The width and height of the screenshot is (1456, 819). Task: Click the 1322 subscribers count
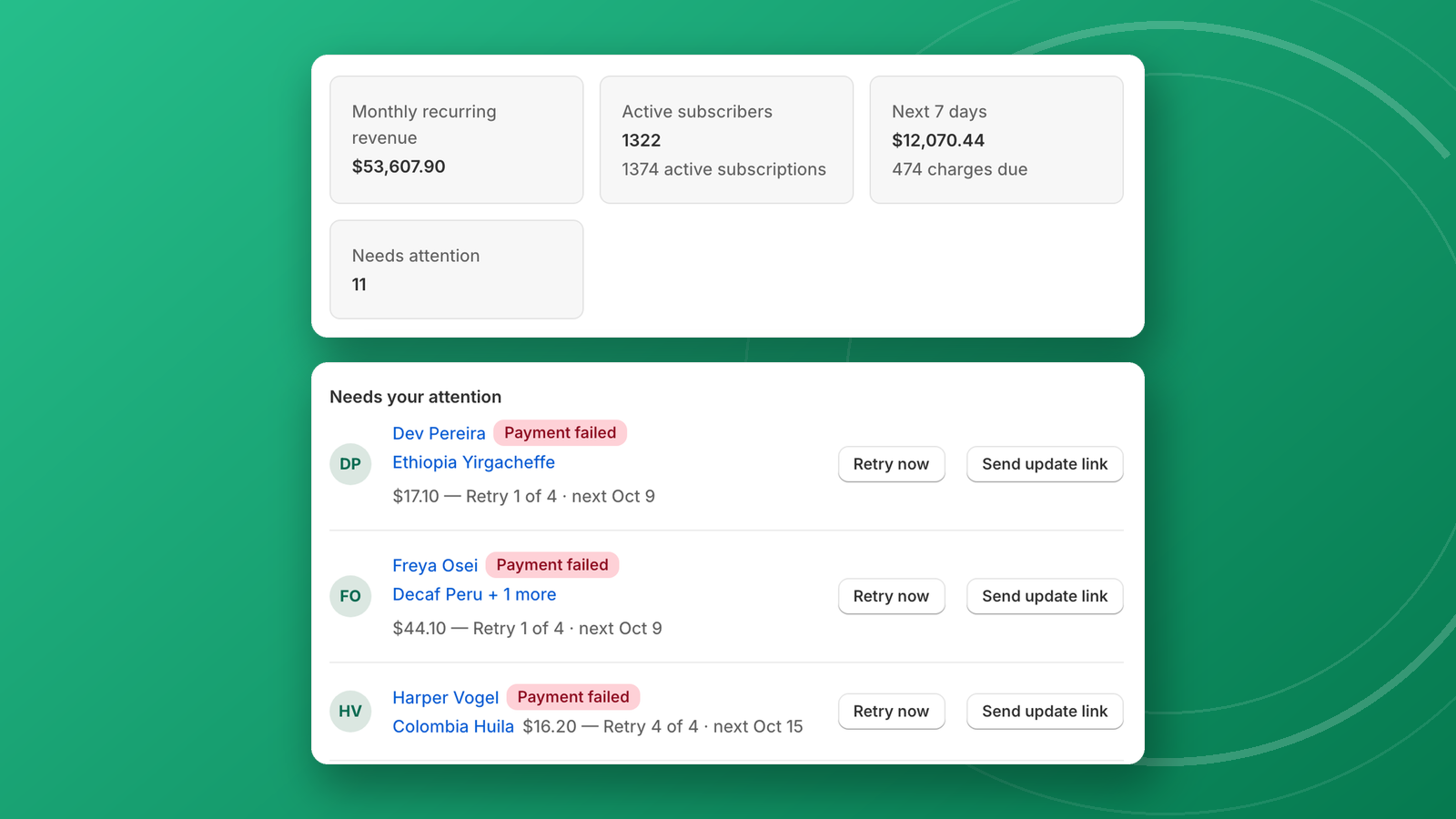[642, 140]
